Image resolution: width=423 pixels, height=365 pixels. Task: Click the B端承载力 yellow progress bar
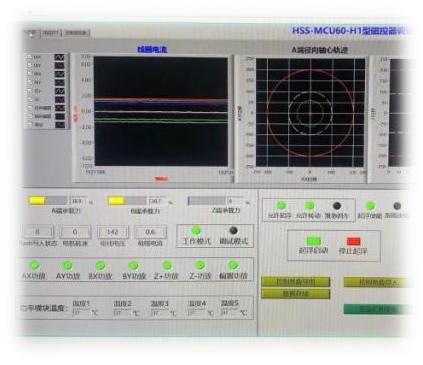point(127,201)
